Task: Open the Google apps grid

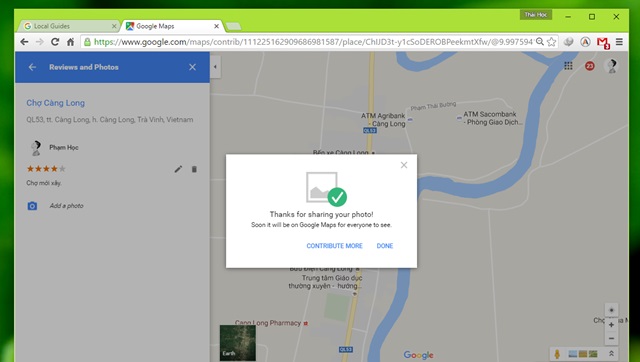Action: 568,66
